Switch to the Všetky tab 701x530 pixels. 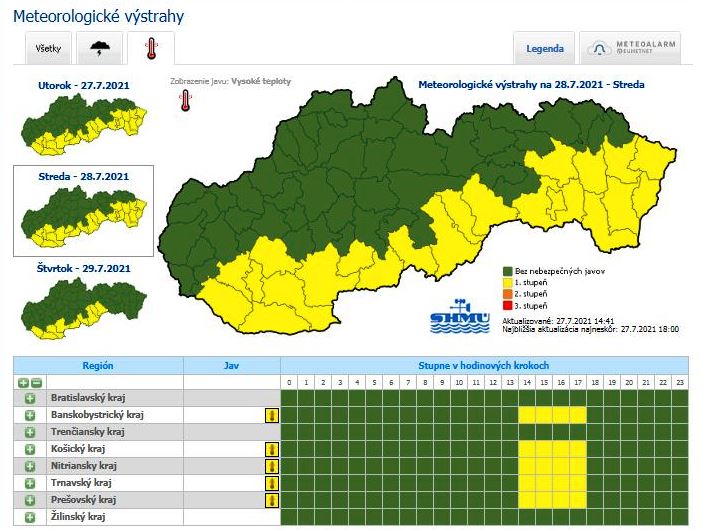48,48
